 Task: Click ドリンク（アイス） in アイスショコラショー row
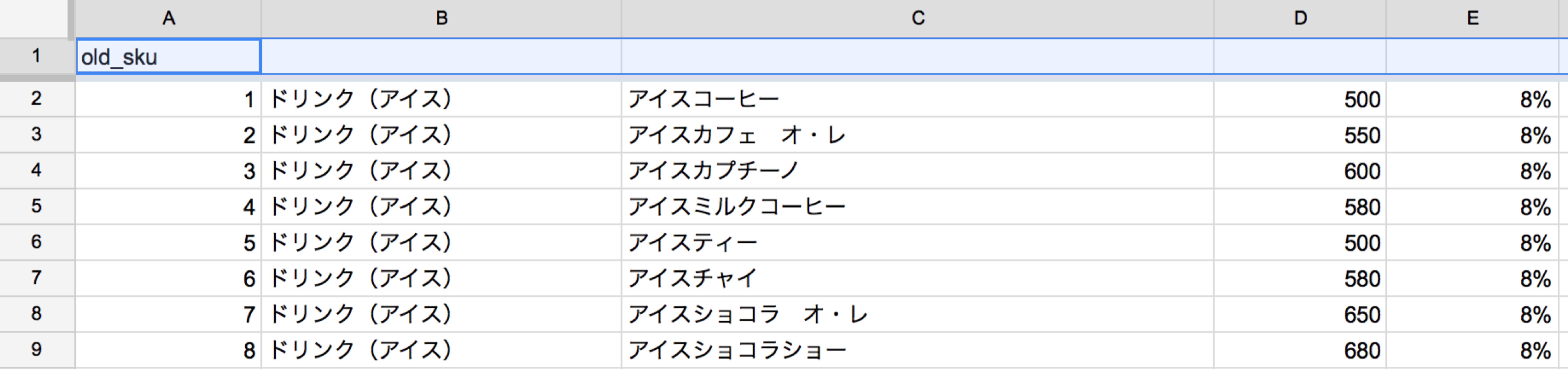[x=441, y=350]
